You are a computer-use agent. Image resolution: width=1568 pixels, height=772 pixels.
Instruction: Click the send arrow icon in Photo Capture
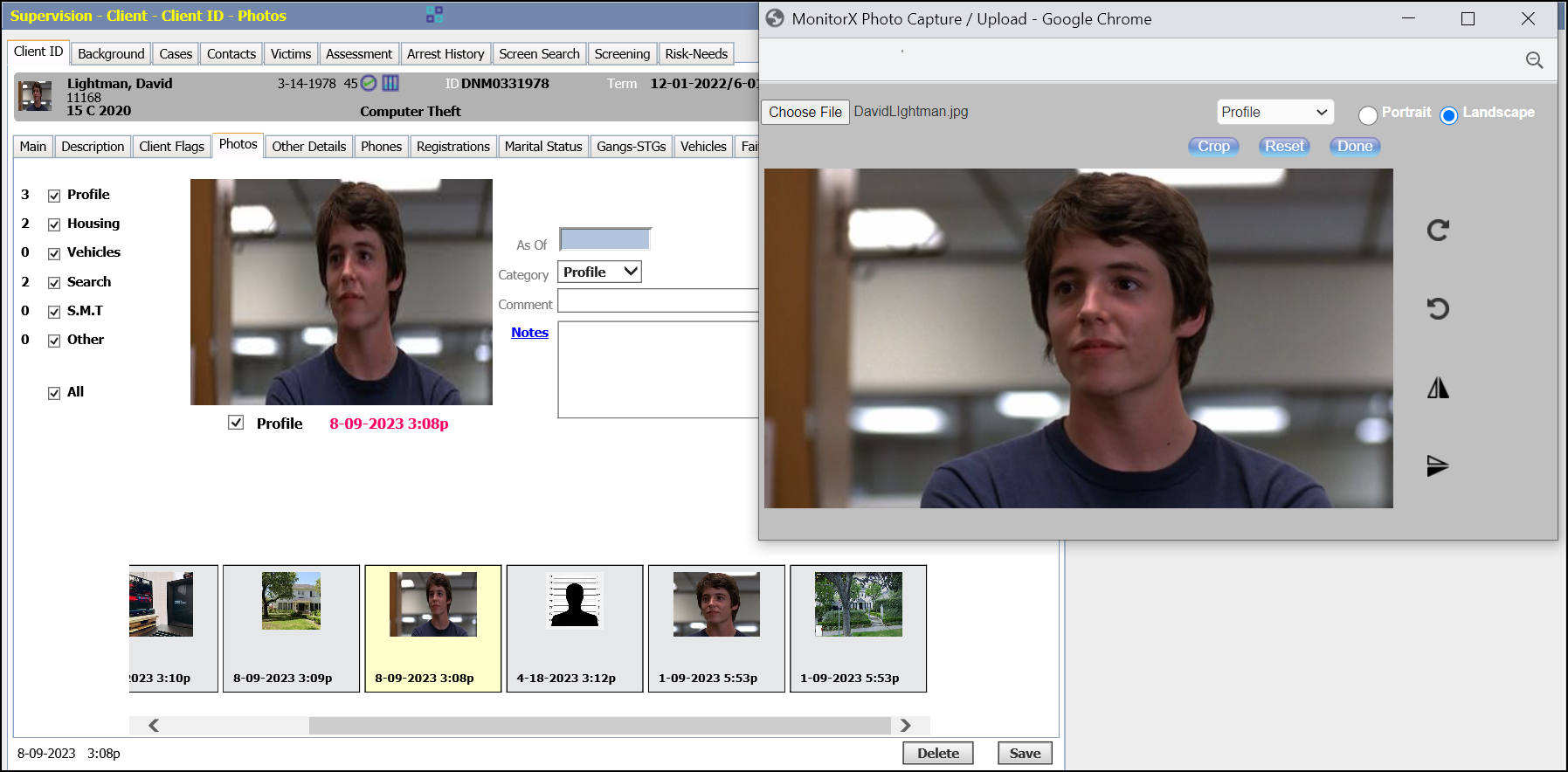coord(1438,465)
